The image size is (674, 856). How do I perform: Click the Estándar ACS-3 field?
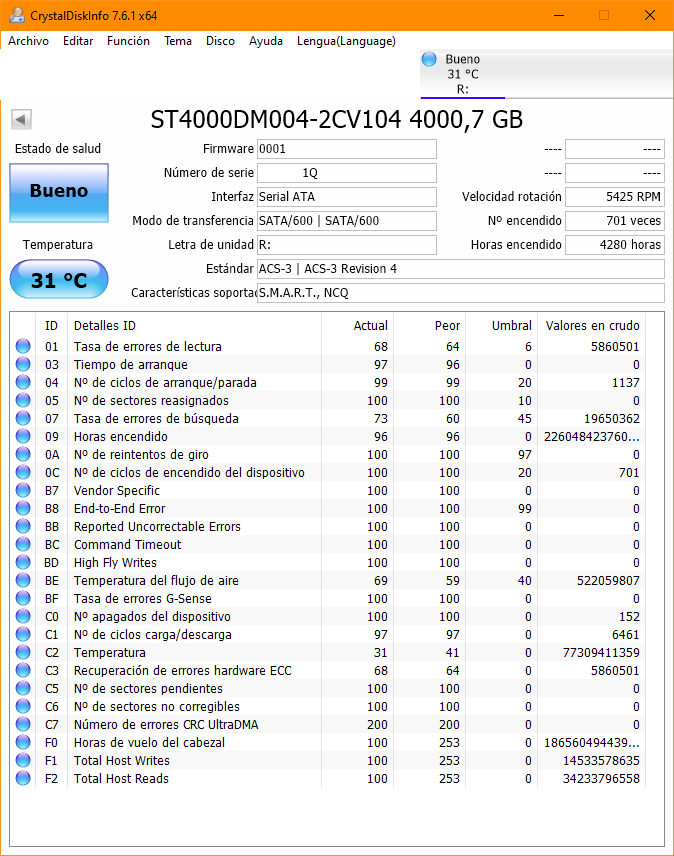point(461,269)
